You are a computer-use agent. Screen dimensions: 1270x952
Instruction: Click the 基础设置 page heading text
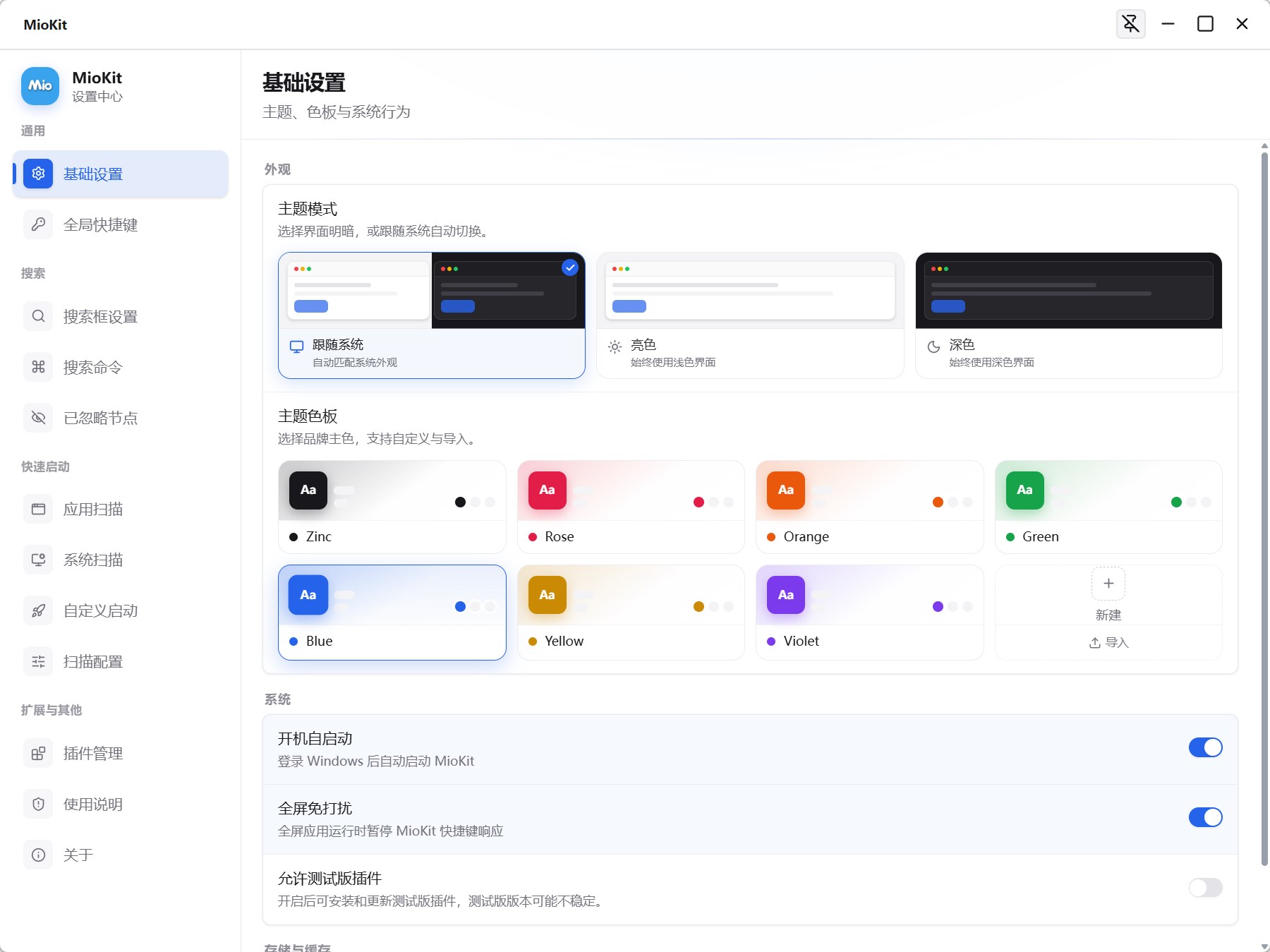tap(304, 83)
